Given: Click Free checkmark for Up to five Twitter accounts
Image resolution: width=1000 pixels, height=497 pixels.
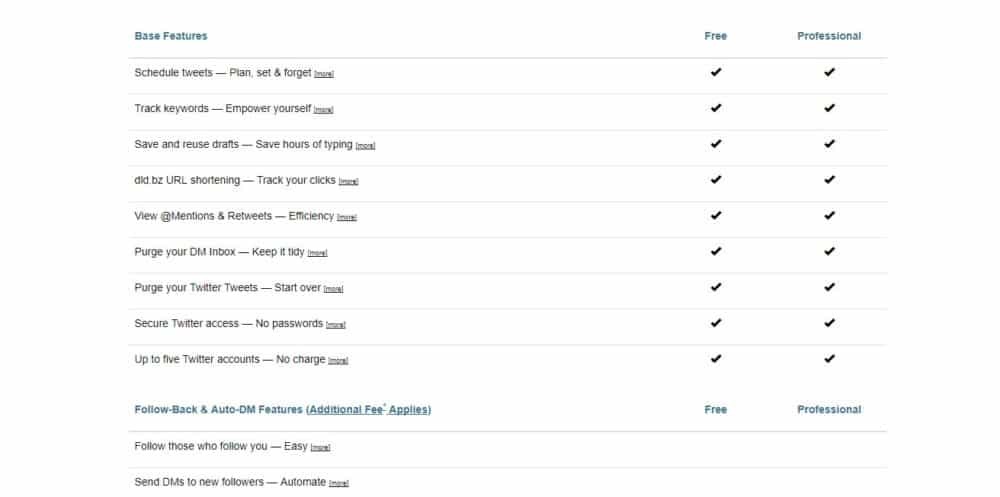Looking at the screenshot, I should (x=715, y=359).
